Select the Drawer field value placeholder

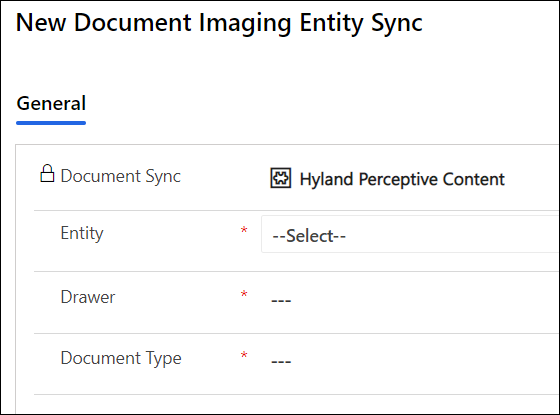click(281, 300)
